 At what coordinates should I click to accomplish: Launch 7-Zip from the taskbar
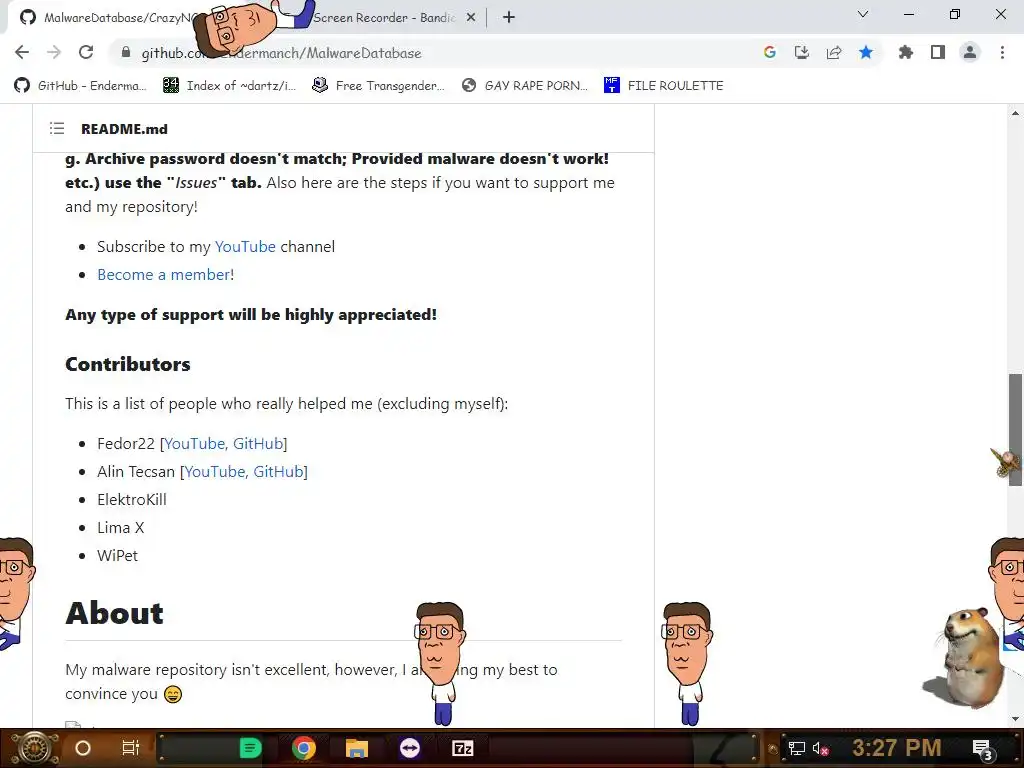[x=462, y=748]
